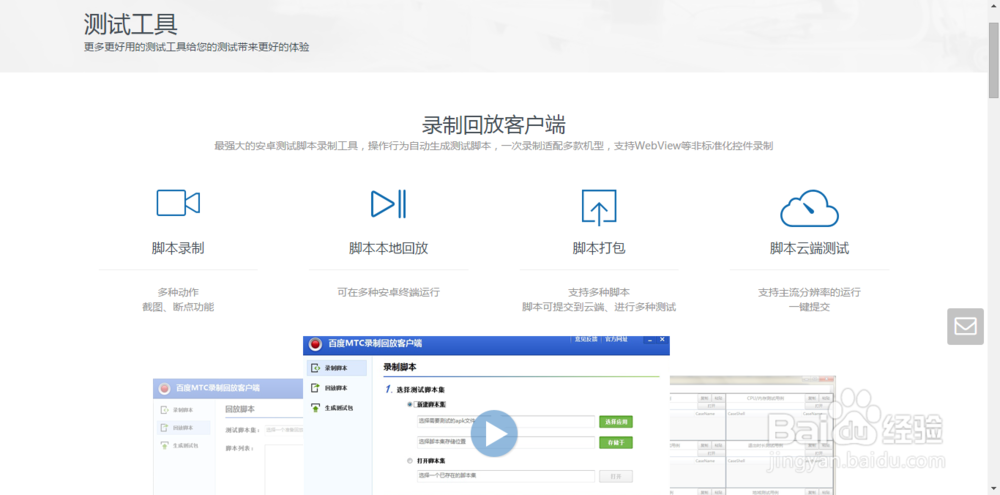This screenshot has height=495, width=1000.
Task: Click the page's vertical scrollbar thumb
Action: (x=994, y=59)
